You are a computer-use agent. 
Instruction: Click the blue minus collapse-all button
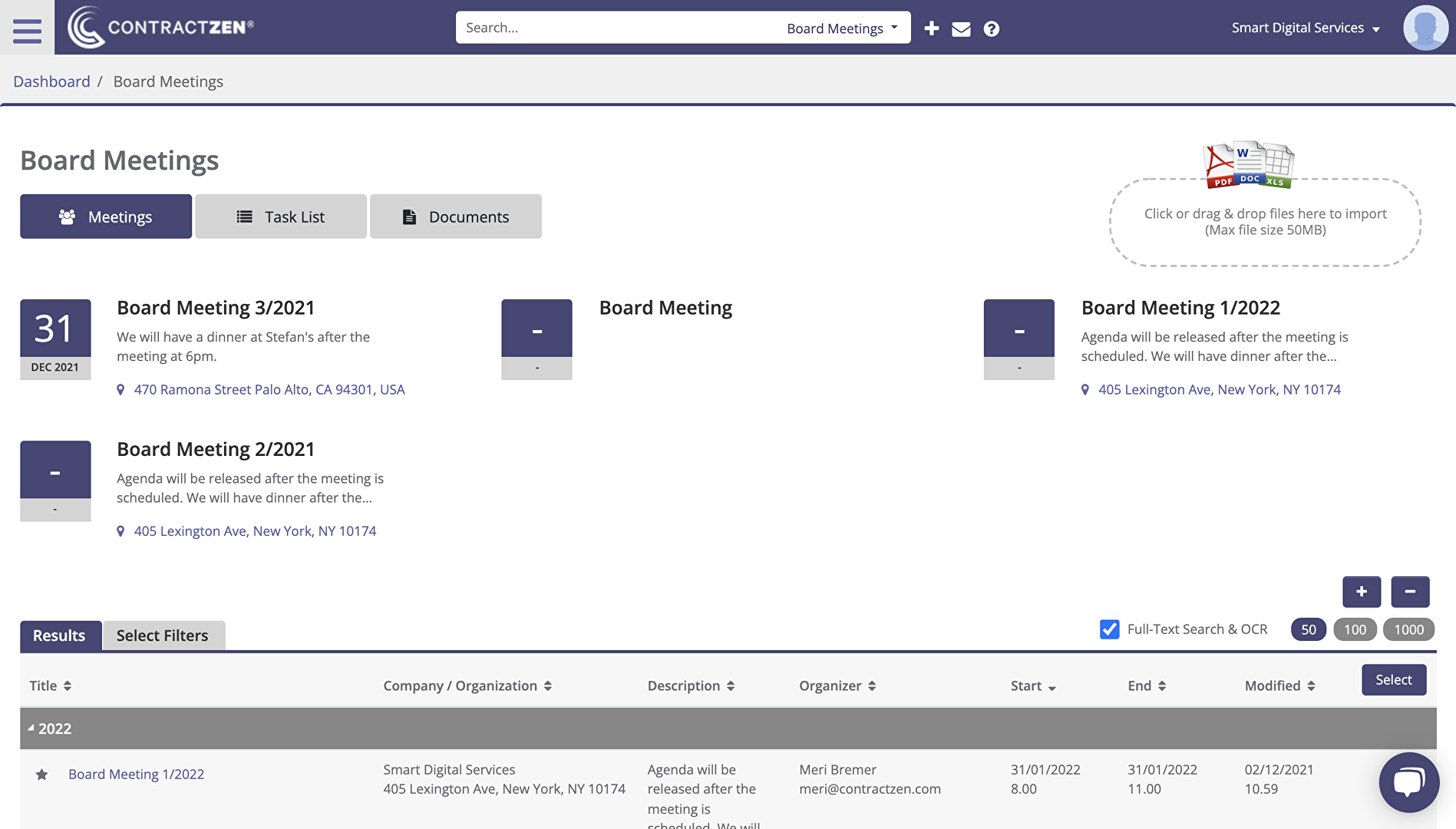pyautogui.click(x=1410, y=592)
